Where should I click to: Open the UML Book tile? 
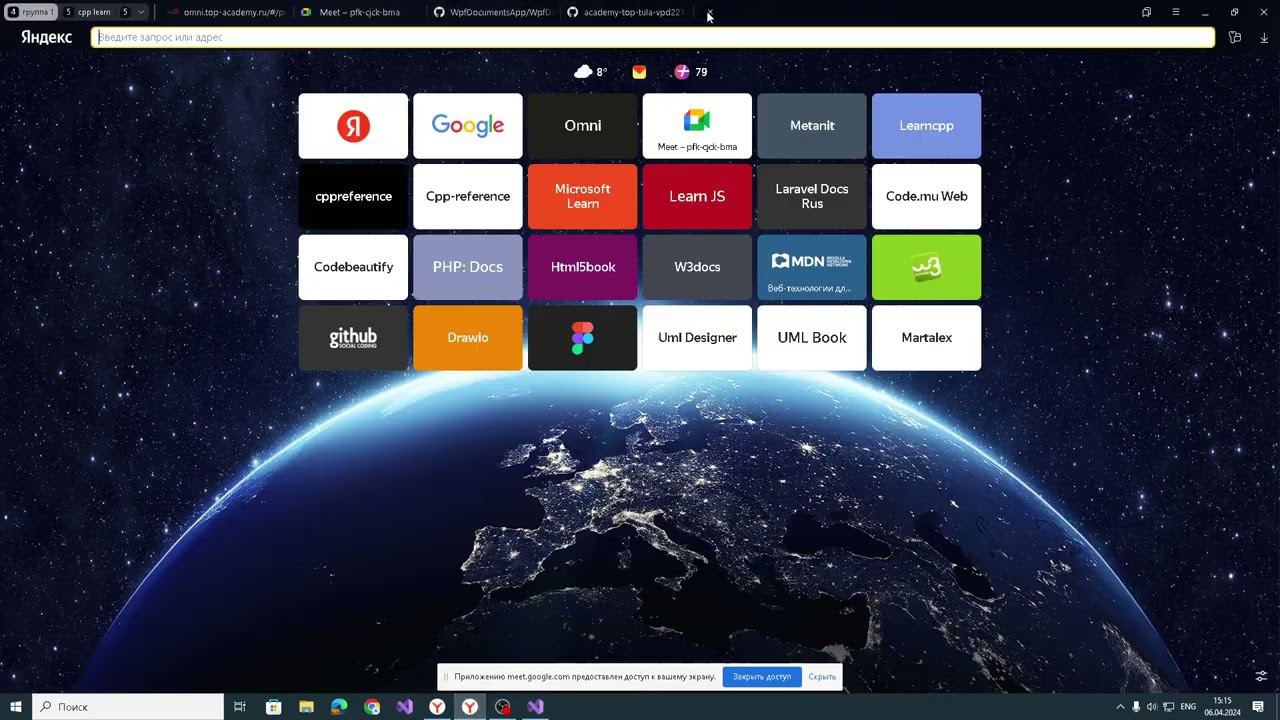pos(812,338)
